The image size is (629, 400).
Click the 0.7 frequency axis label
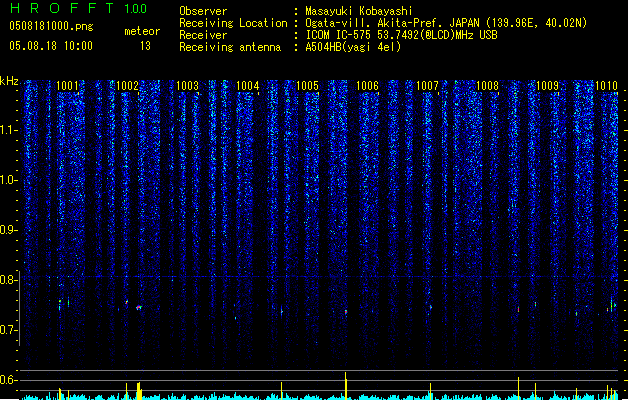tap(9, 330)
